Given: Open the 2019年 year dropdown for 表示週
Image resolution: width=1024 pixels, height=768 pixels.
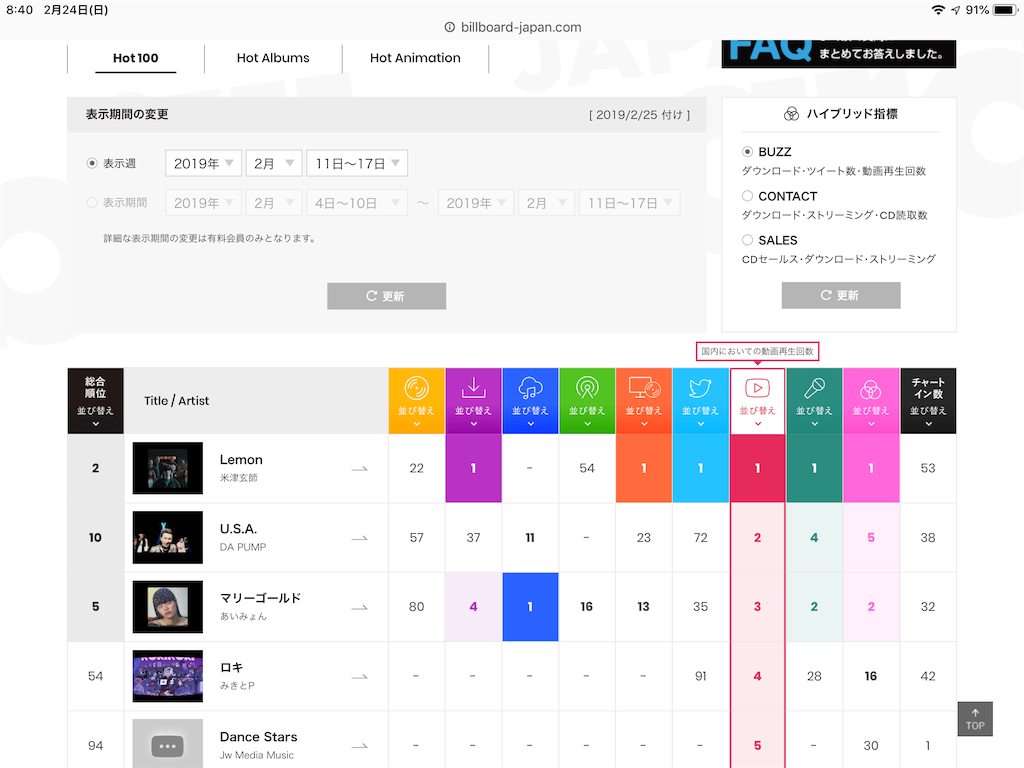Looking at the screenshot, I should click(203, 163).
